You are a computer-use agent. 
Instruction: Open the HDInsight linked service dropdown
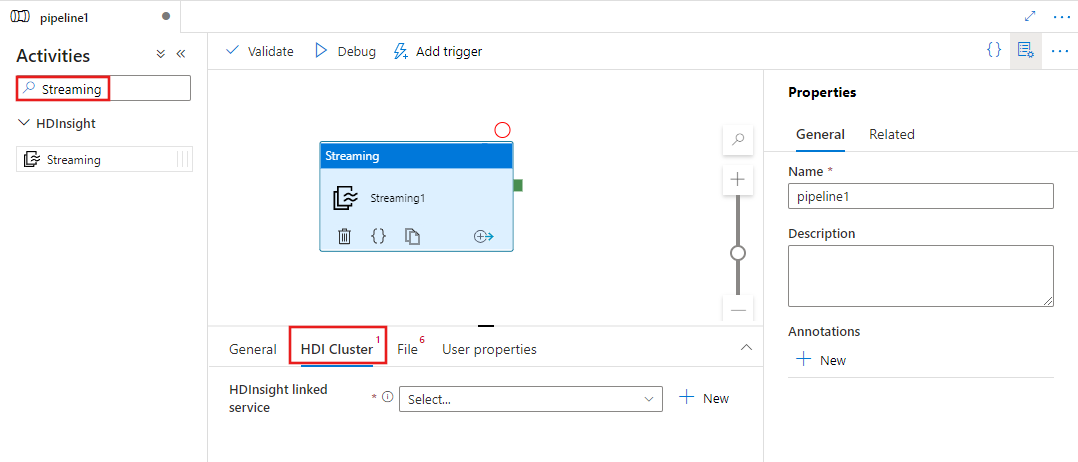(x=530, y=399)
